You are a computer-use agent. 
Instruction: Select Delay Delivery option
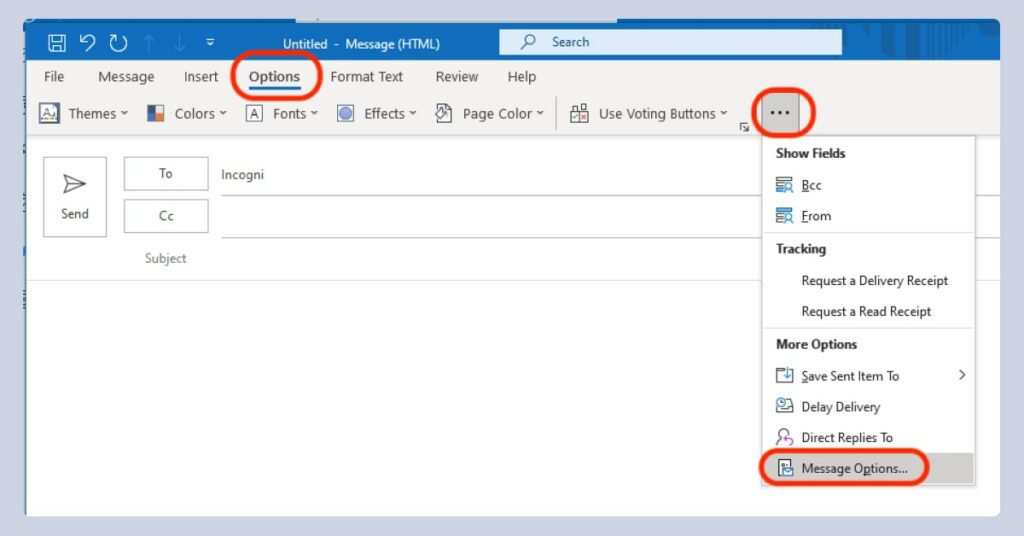840,407
